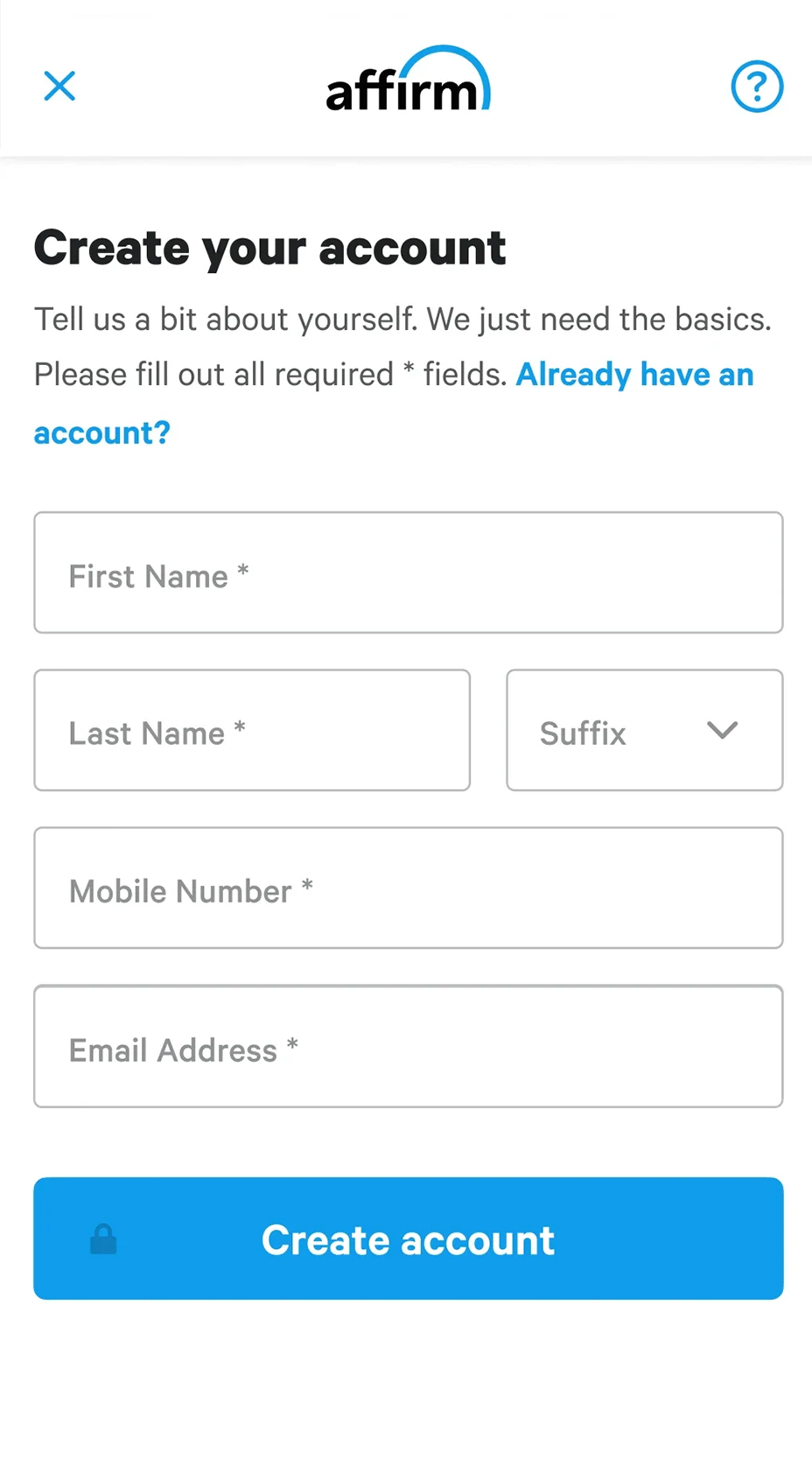Open help via question mark icon
The width and height of the screenshot is (812, 1467).
click(x=757, y=86)
